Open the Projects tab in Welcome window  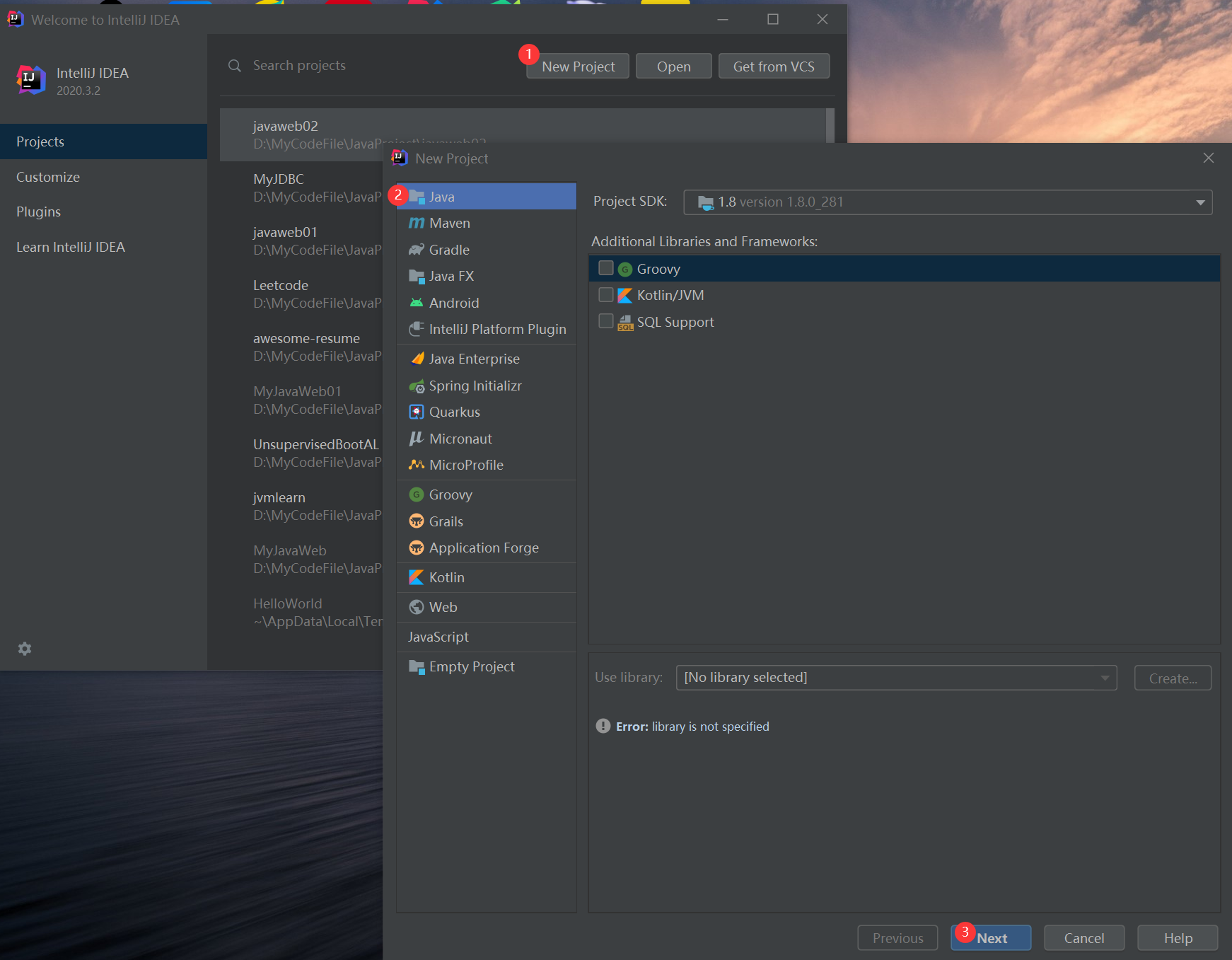click(x=103, y=141)
